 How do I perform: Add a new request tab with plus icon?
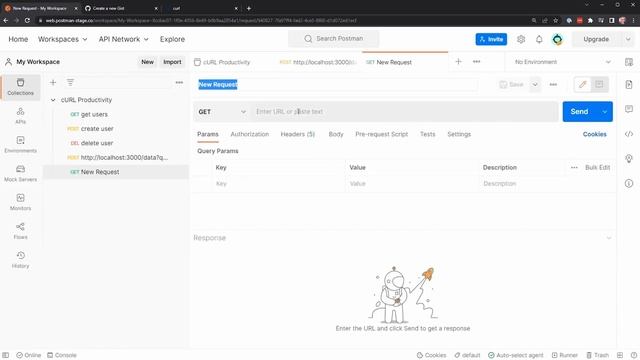click(458, 62)
